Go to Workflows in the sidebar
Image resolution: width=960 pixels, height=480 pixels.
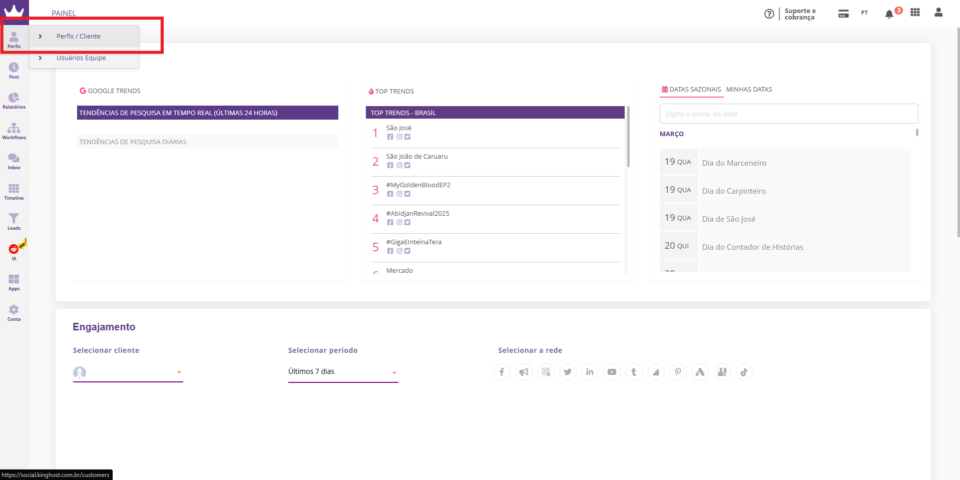point(14,131)
